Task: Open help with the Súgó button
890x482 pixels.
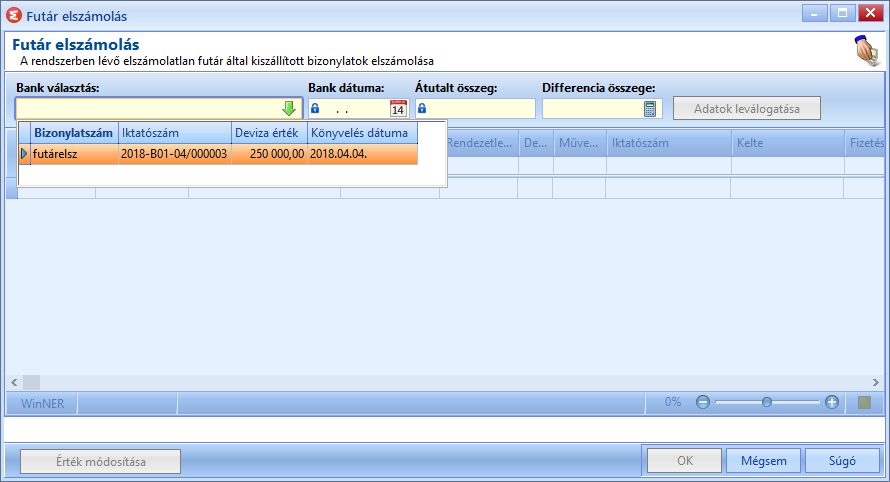Action: tap(842, 461)
